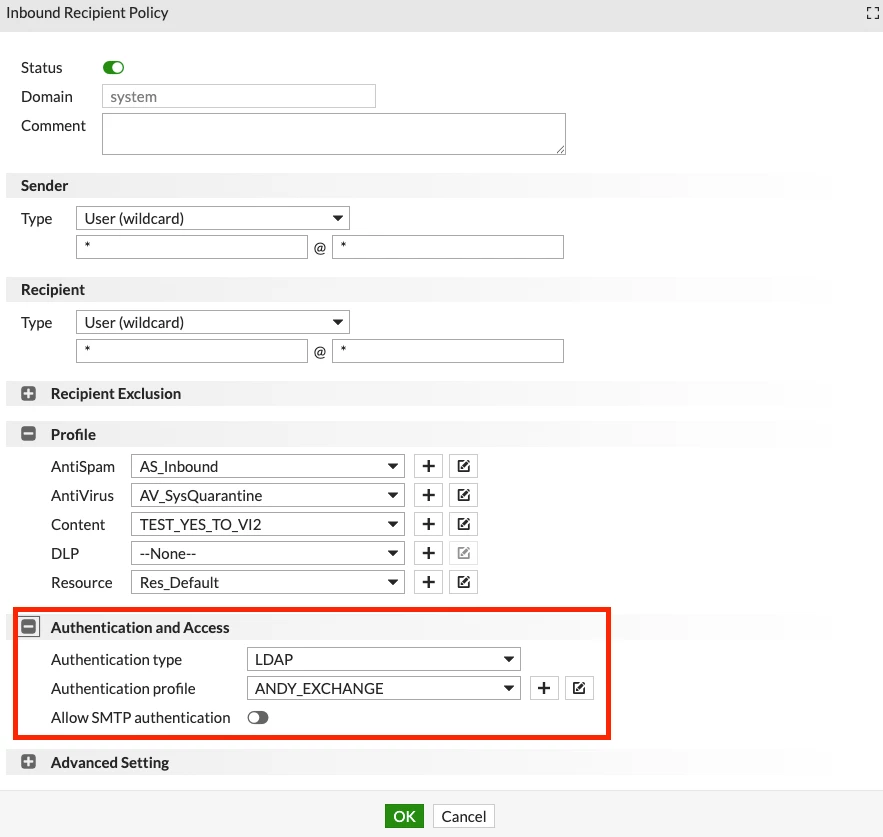
Task: Open the Resource profile dropdown
Action: (268, 582)
